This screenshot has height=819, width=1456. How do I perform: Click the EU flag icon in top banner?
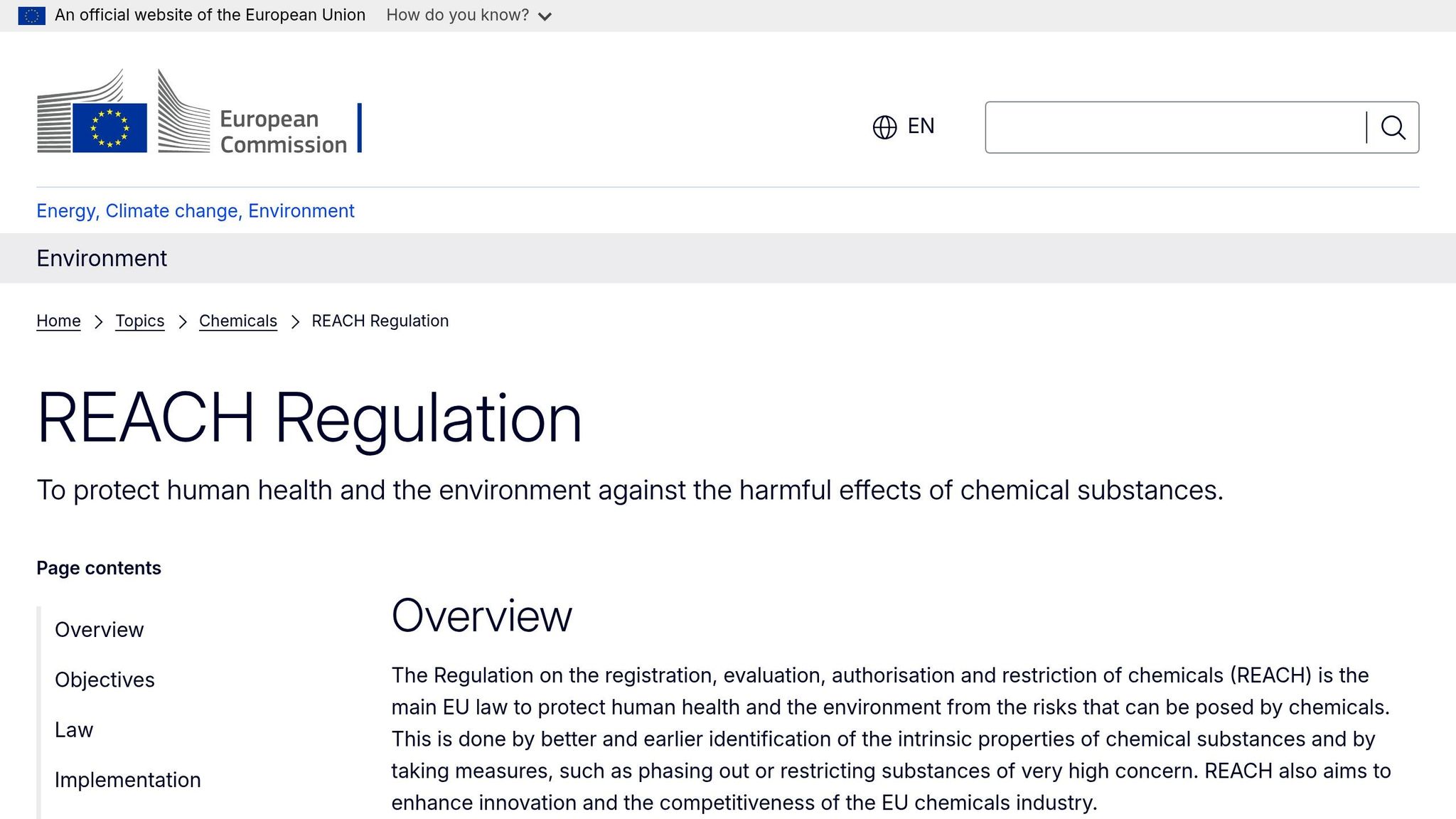click(x=31, y=16)
